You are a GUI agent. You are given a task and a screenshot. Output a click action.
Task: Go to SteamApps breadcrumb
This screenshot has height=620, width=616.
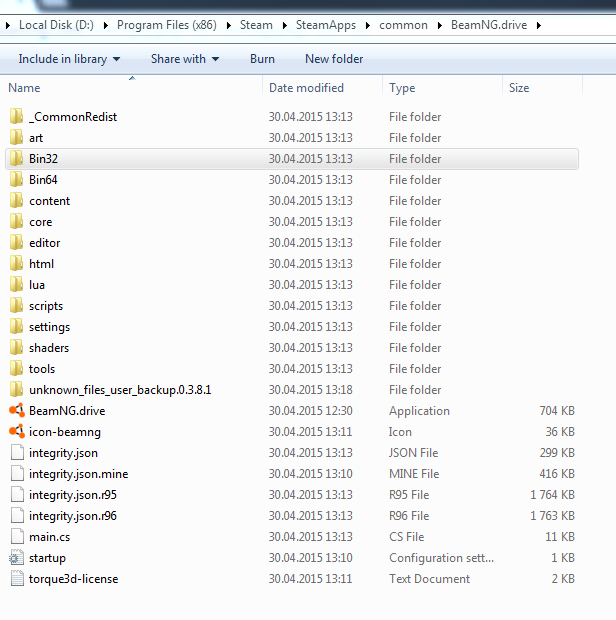click(326, 25)
